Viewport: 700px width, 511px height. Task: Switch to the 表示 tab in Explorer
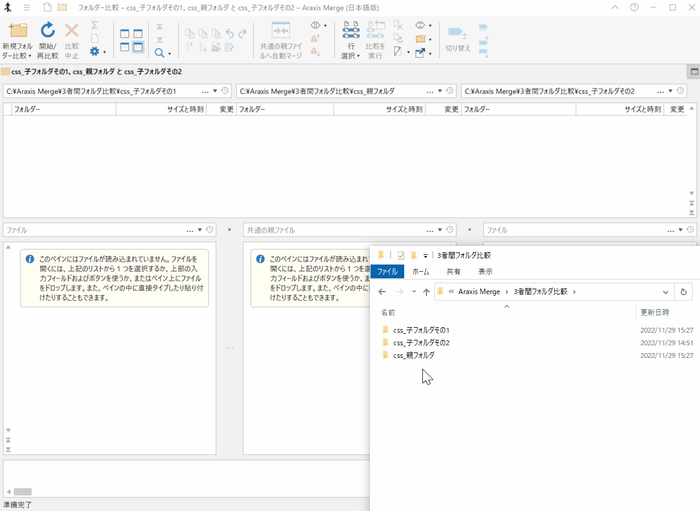[x=485, y=271]
